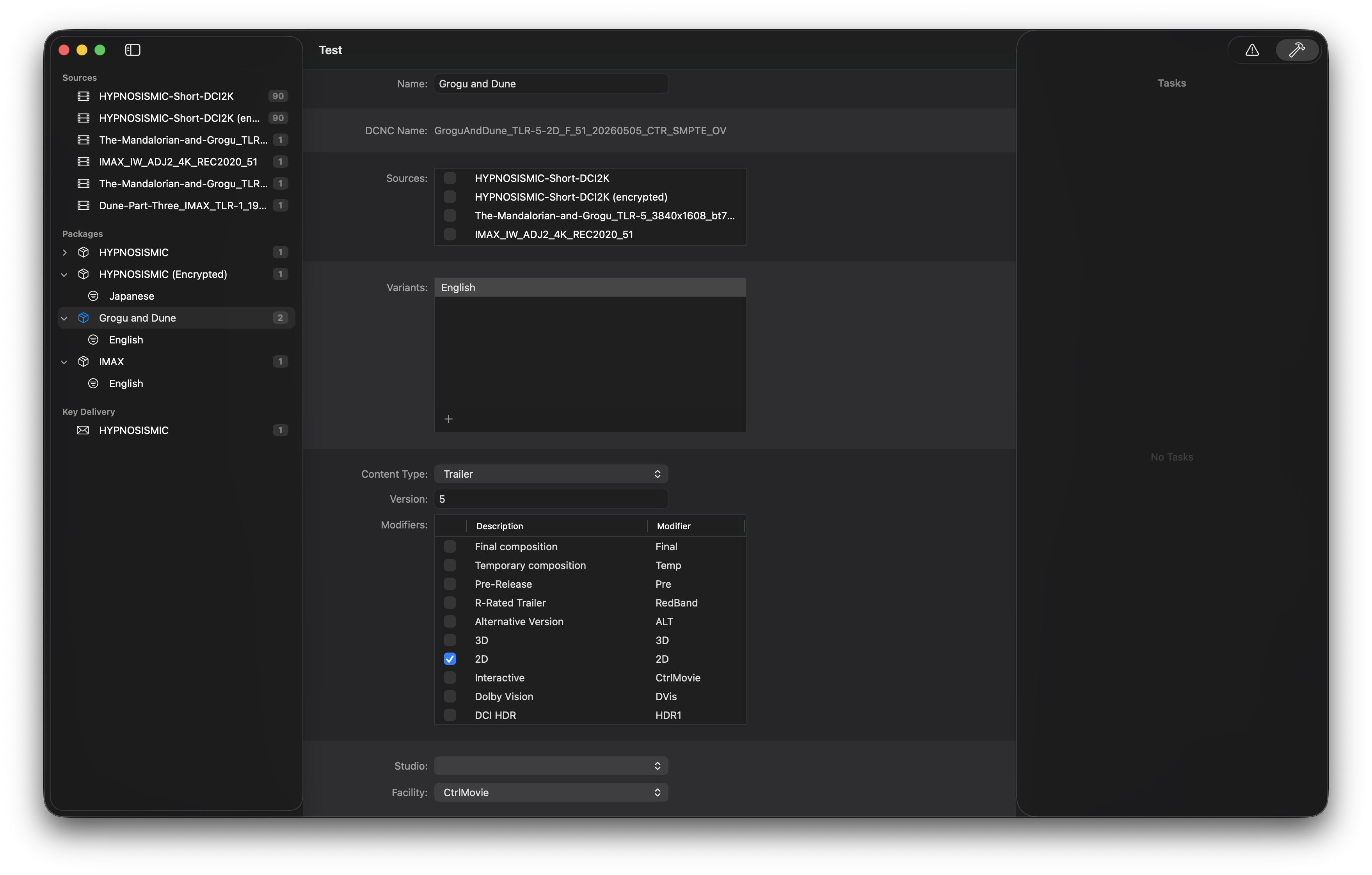Image resolution: width=1372 pixels, height=875 pixels.
Task: Check the IMAX_IW_ADJ2_4K_REC2020_51 source checkbox
Action: [450, 234]
